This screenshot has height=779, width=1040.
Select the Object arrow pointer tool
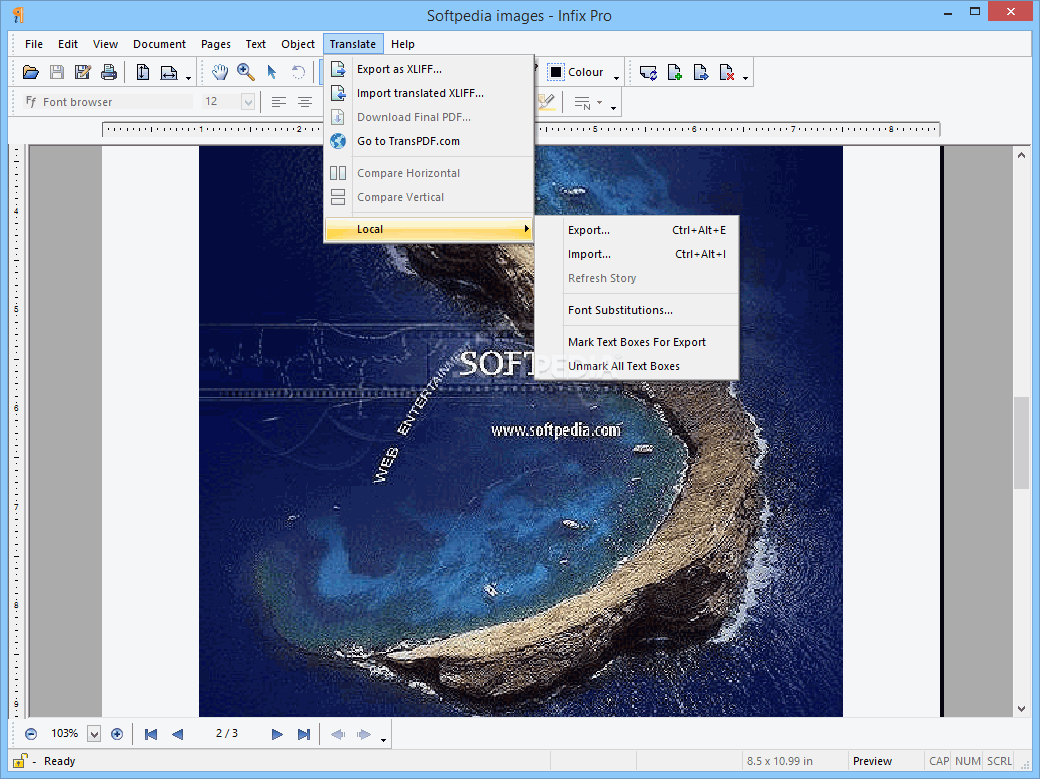(x=271, y=72)
